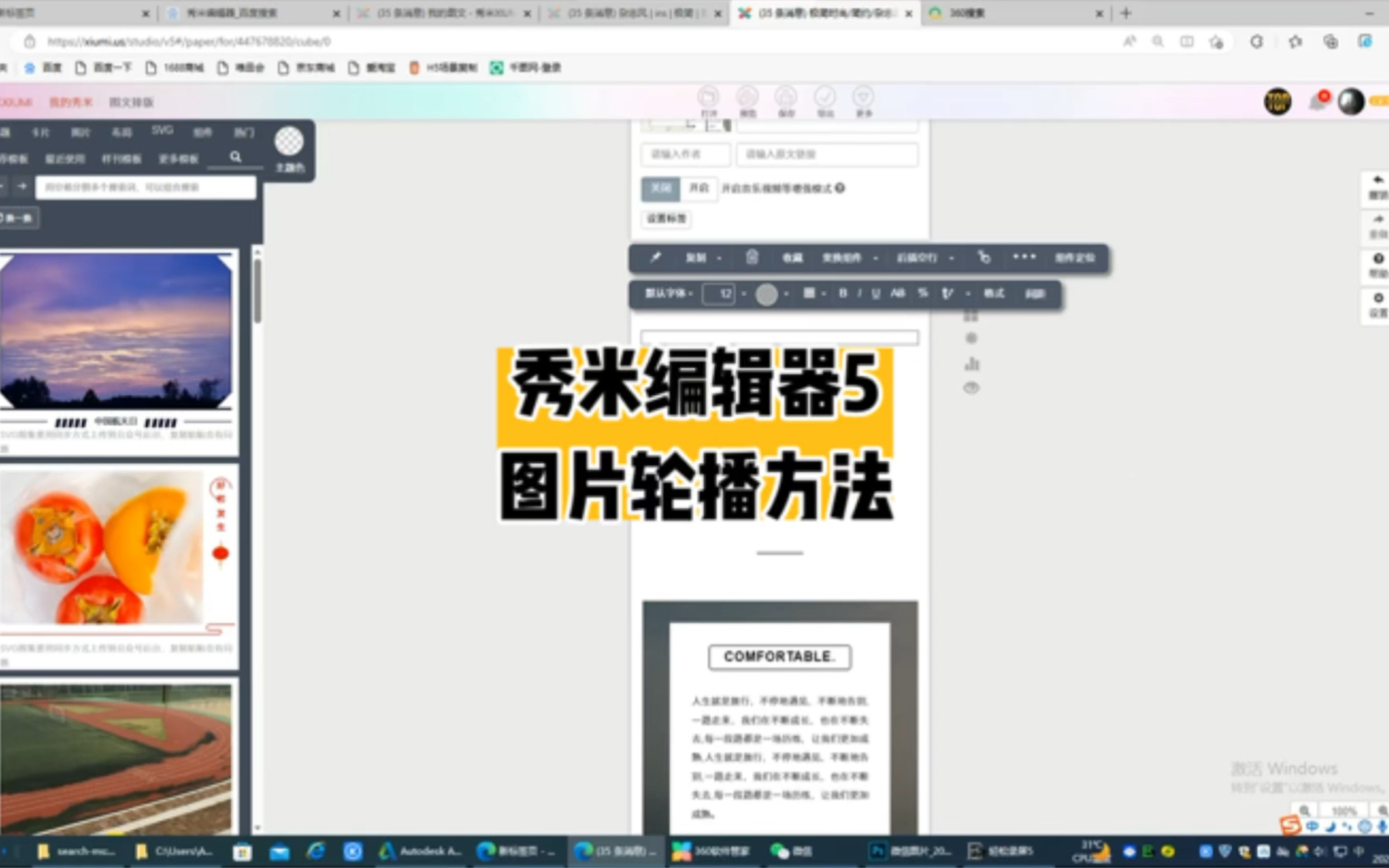Screen dimensions: 1389x868
Task: Click the strikethrough S icon
Action: click(923, 293)
